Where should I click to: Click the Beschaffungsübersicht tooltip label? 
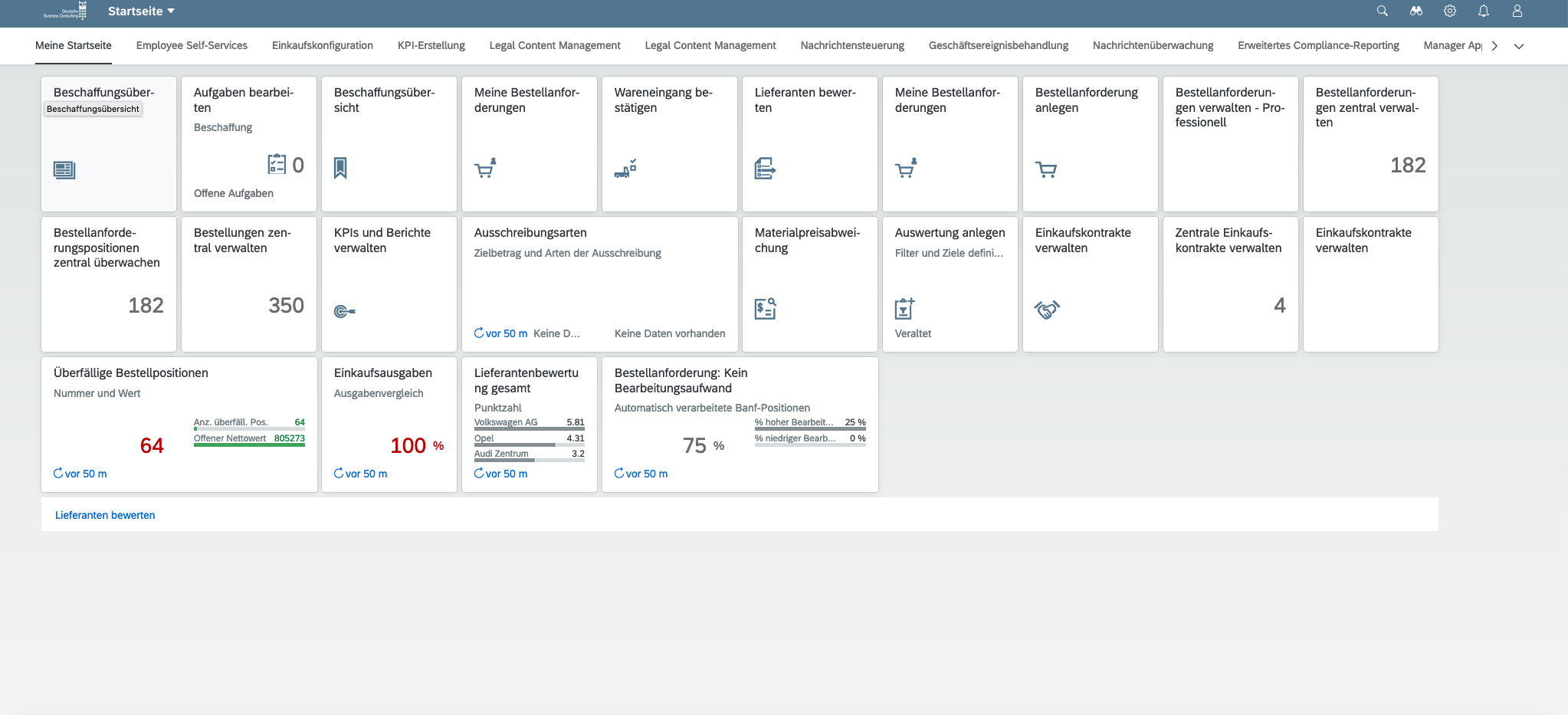93,109
